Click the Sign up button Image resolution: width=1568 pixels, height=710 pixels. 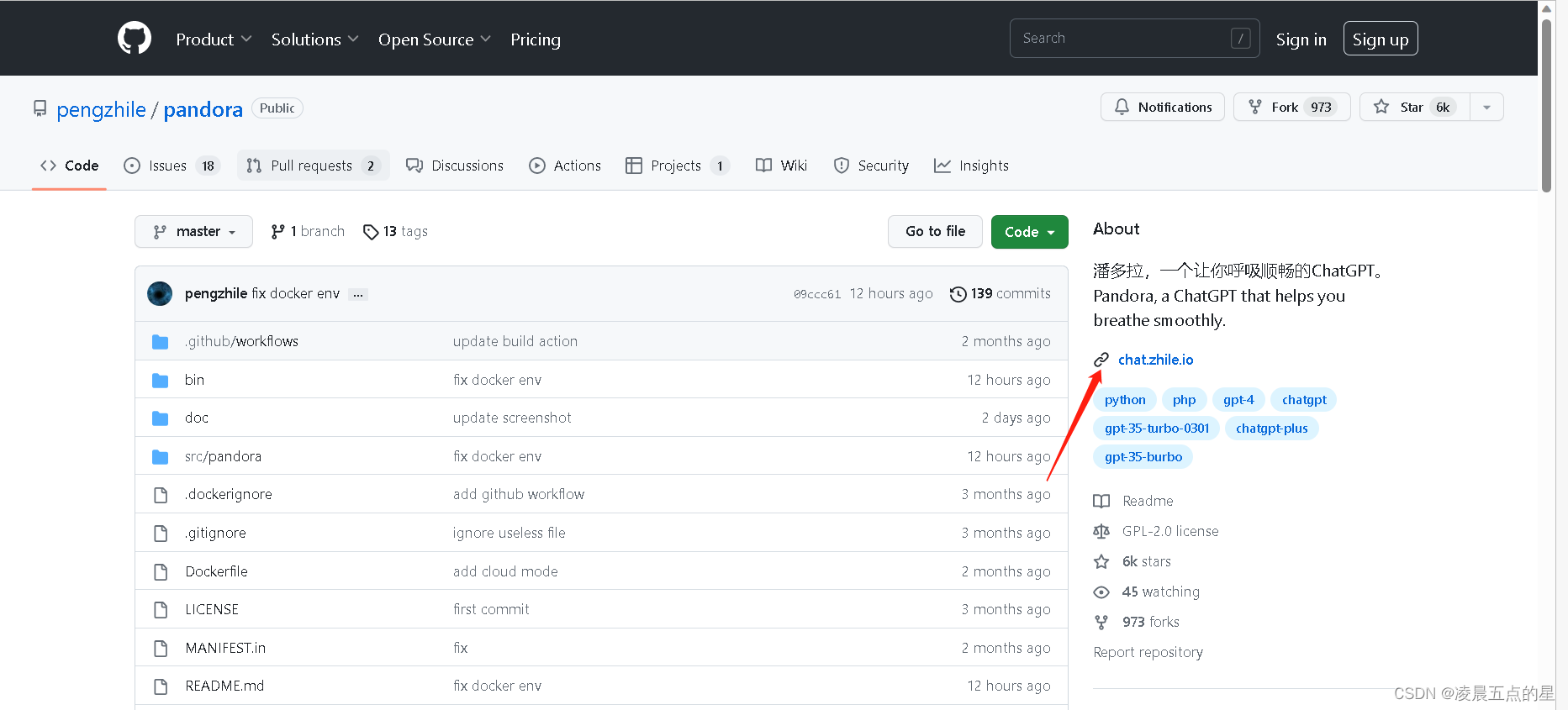[x=1381, y=39]
